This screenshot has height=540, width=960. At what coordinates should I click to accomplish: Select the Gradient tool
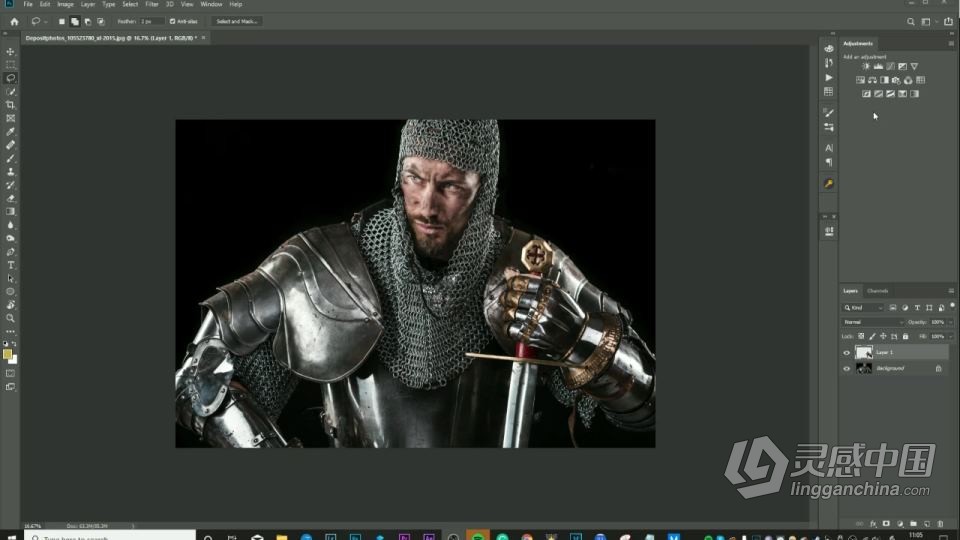(10, 212)
